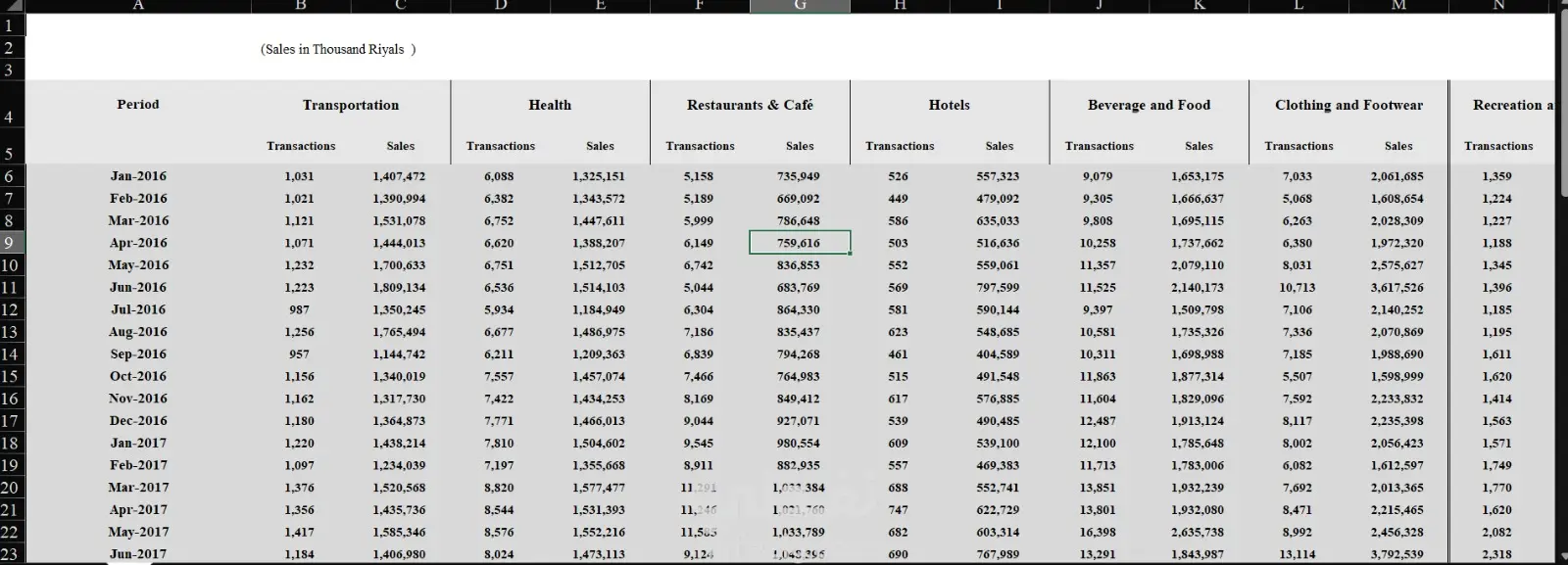Screen dimensions: 1568x565
Task: Select the Beverage and Food header
Action: pos(1149,105)
